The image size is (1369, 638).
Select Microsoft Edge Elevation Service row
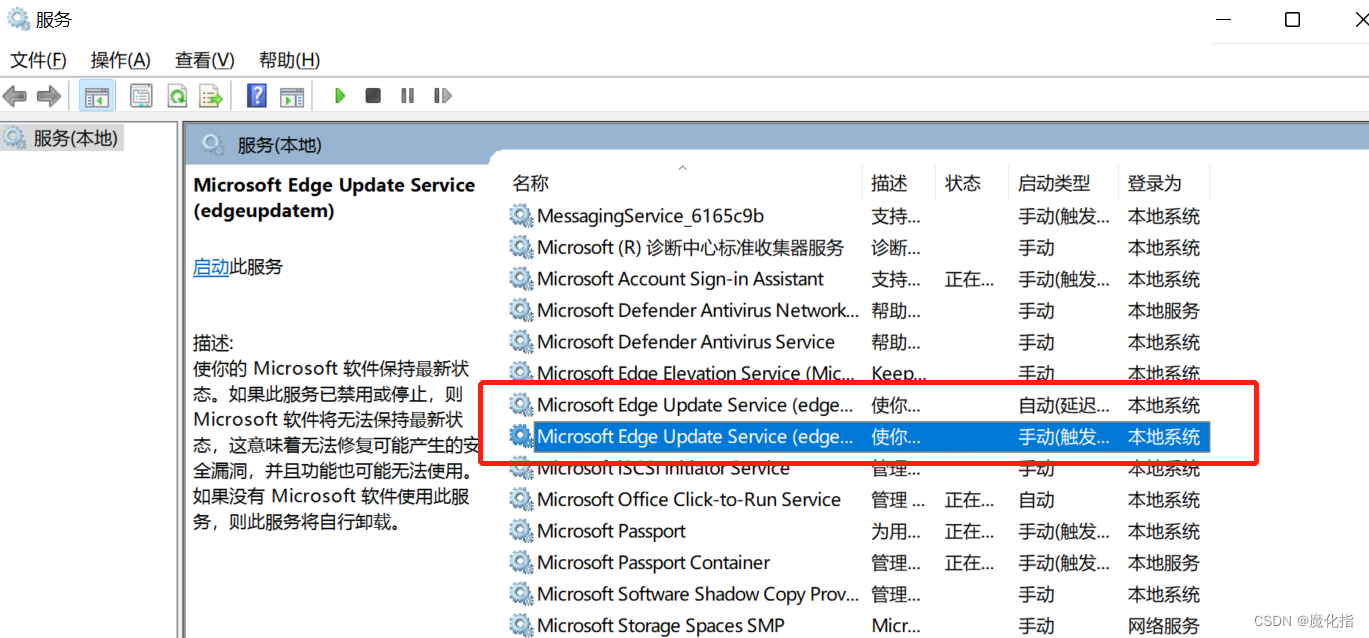pos(857,373)
